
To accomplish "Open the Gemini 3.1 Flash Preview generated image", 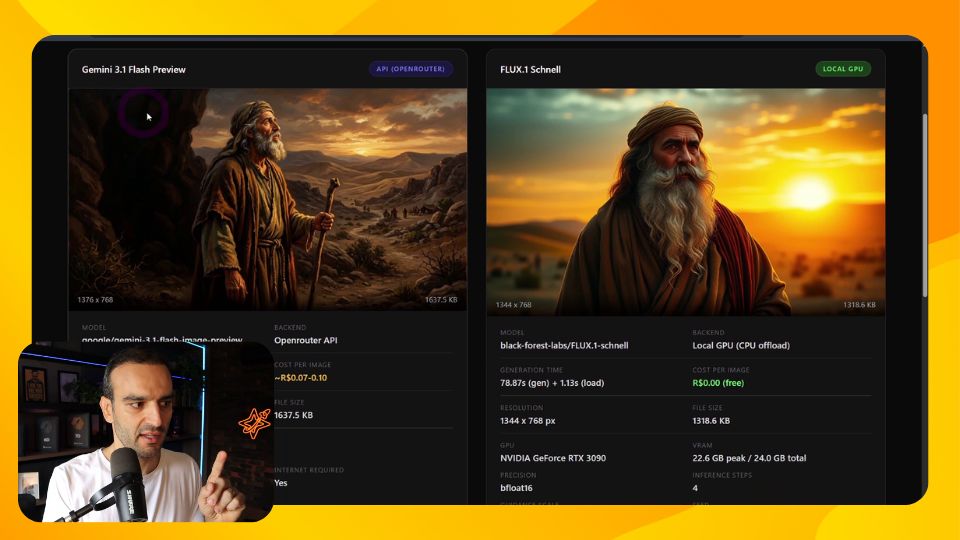I will (x=268, y=199).
